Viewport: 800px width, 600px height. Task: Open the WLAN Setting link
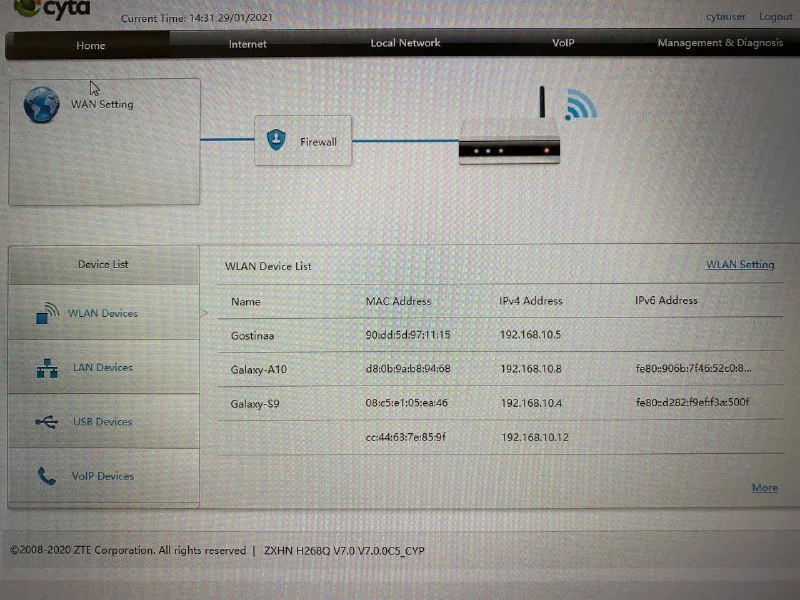coord(740,265)
